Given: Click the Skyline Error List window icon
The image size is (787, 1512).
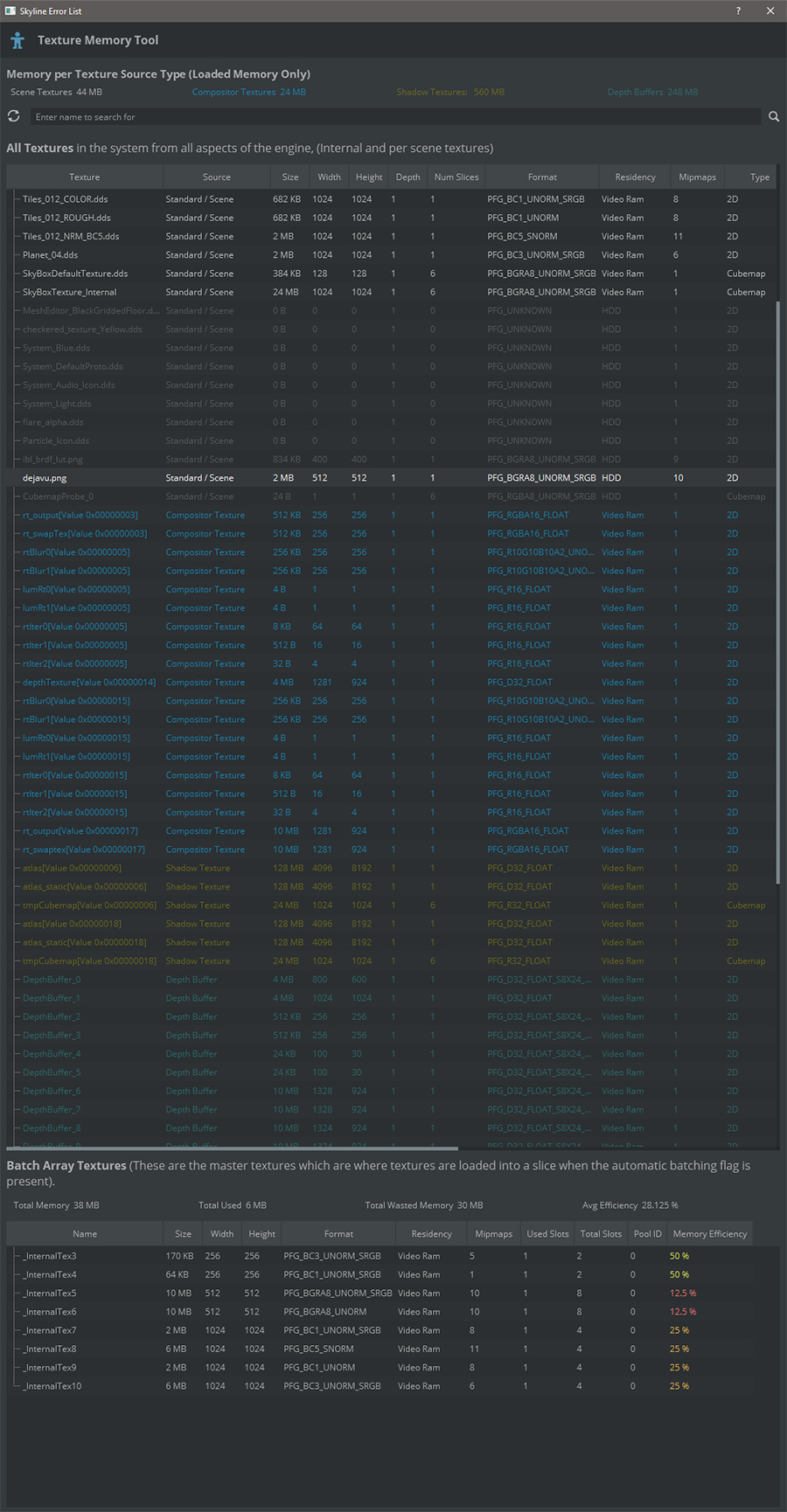Looking at the screenshot, I should click(10, 11).
